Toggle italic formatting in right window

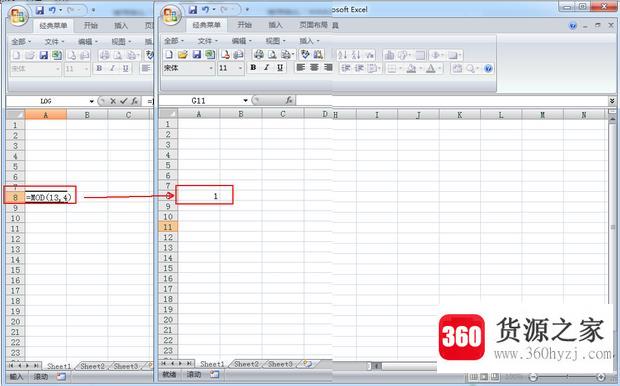point(267,68)
